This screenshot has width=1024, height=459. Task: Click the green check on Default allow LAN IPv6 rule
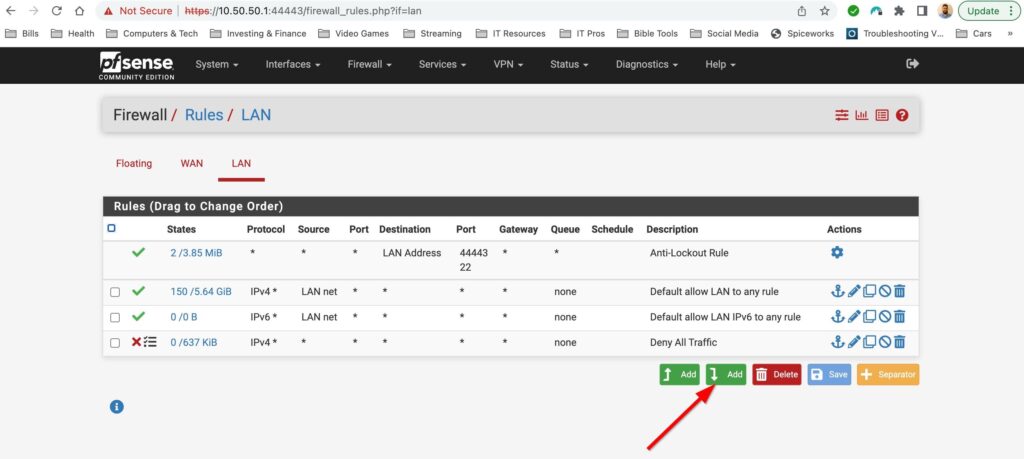138,316
